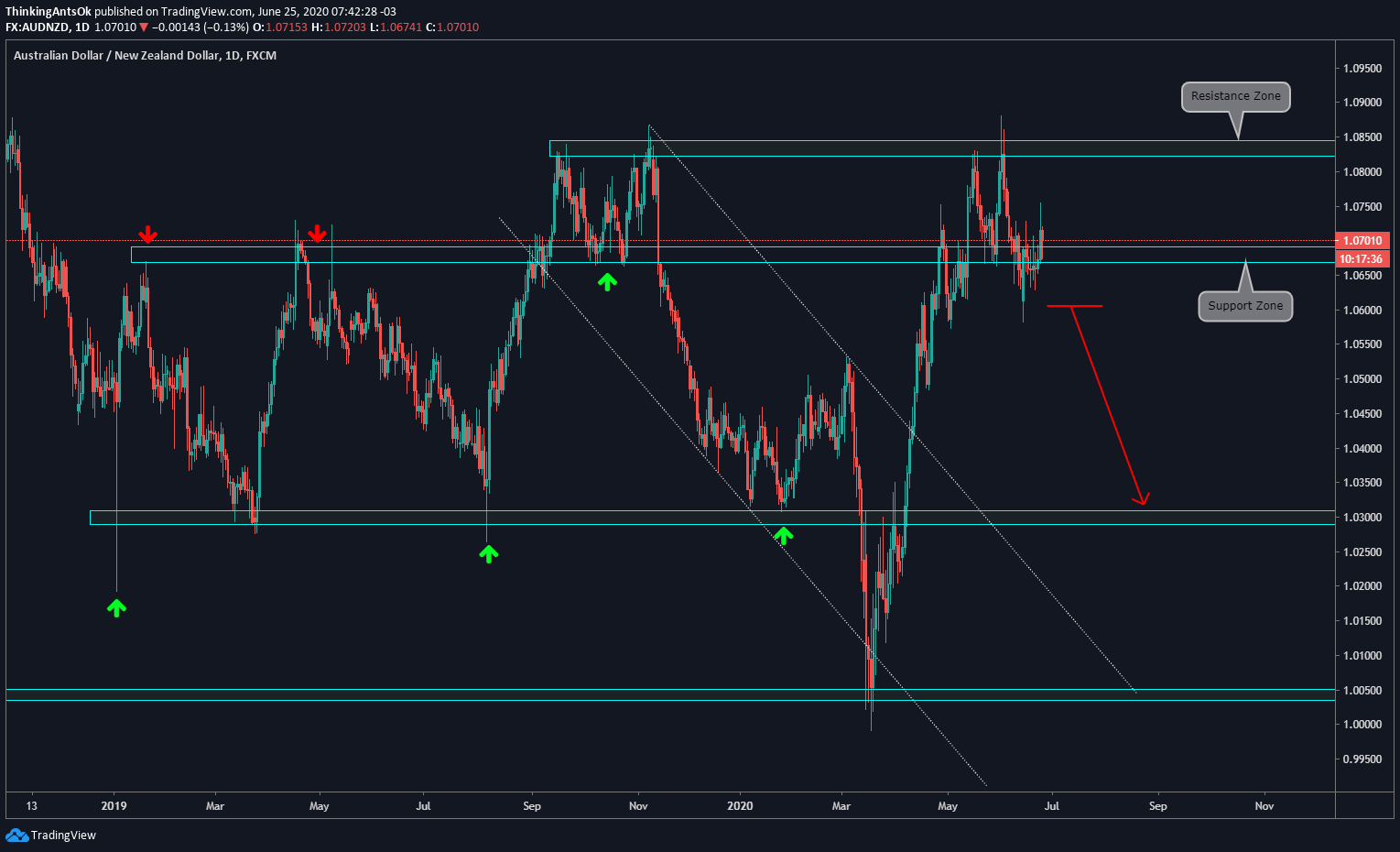Click the 1.08500 price axis label
Viewport: 1400px width, 852px height.
[1362, 137]
